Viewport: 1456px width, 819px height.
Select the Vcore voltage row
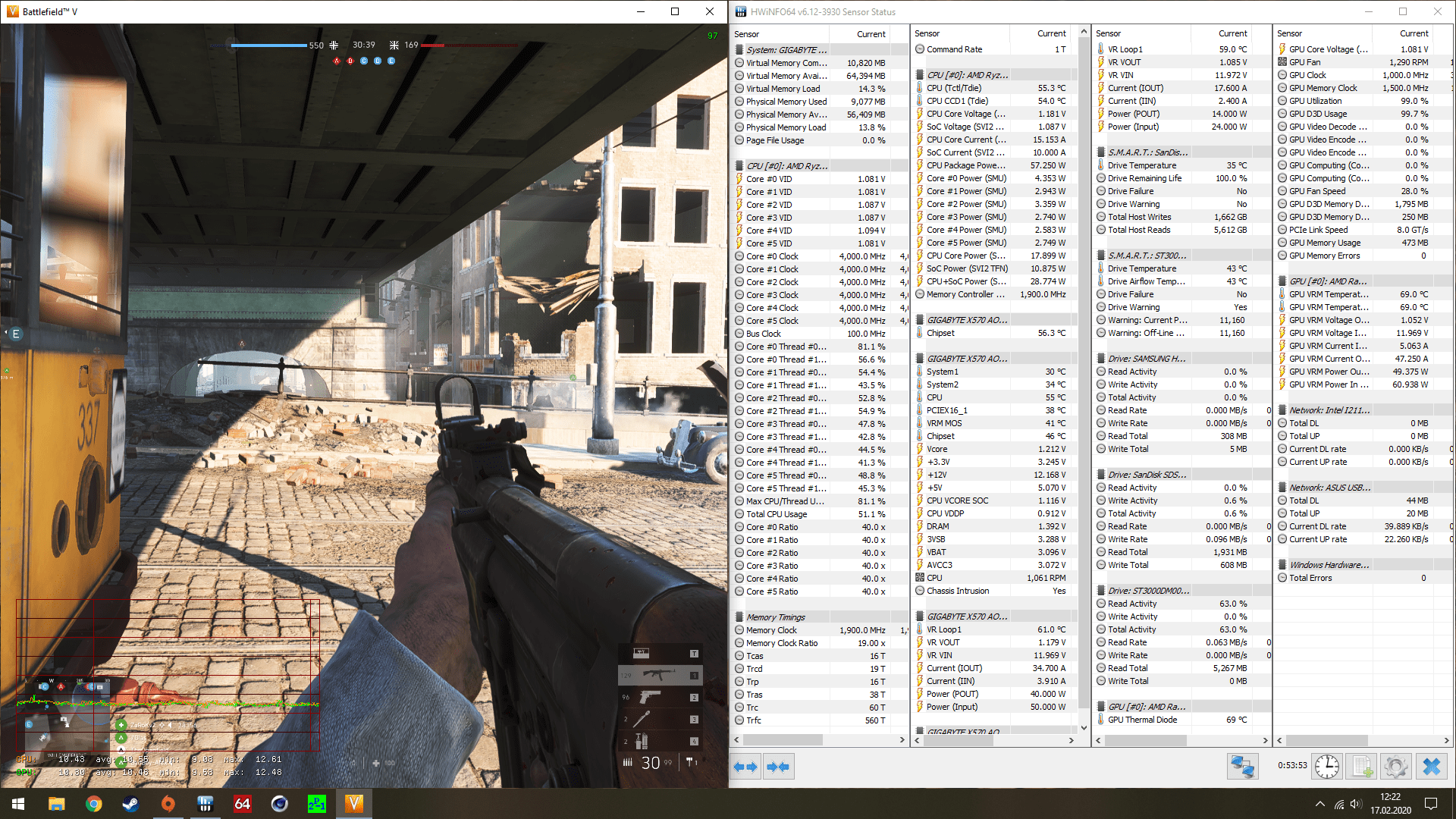994,449
